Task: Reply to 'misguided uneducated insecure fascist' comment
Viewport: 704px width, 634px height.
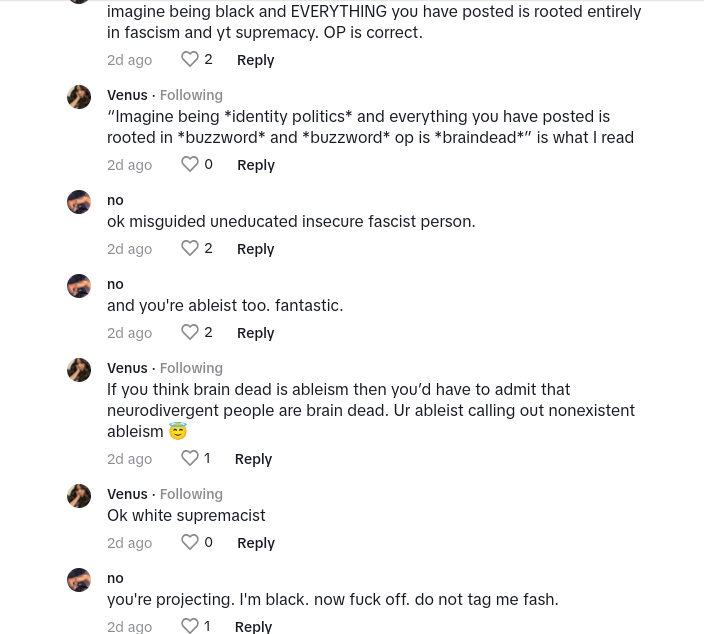Action: [x=255, y=249]
